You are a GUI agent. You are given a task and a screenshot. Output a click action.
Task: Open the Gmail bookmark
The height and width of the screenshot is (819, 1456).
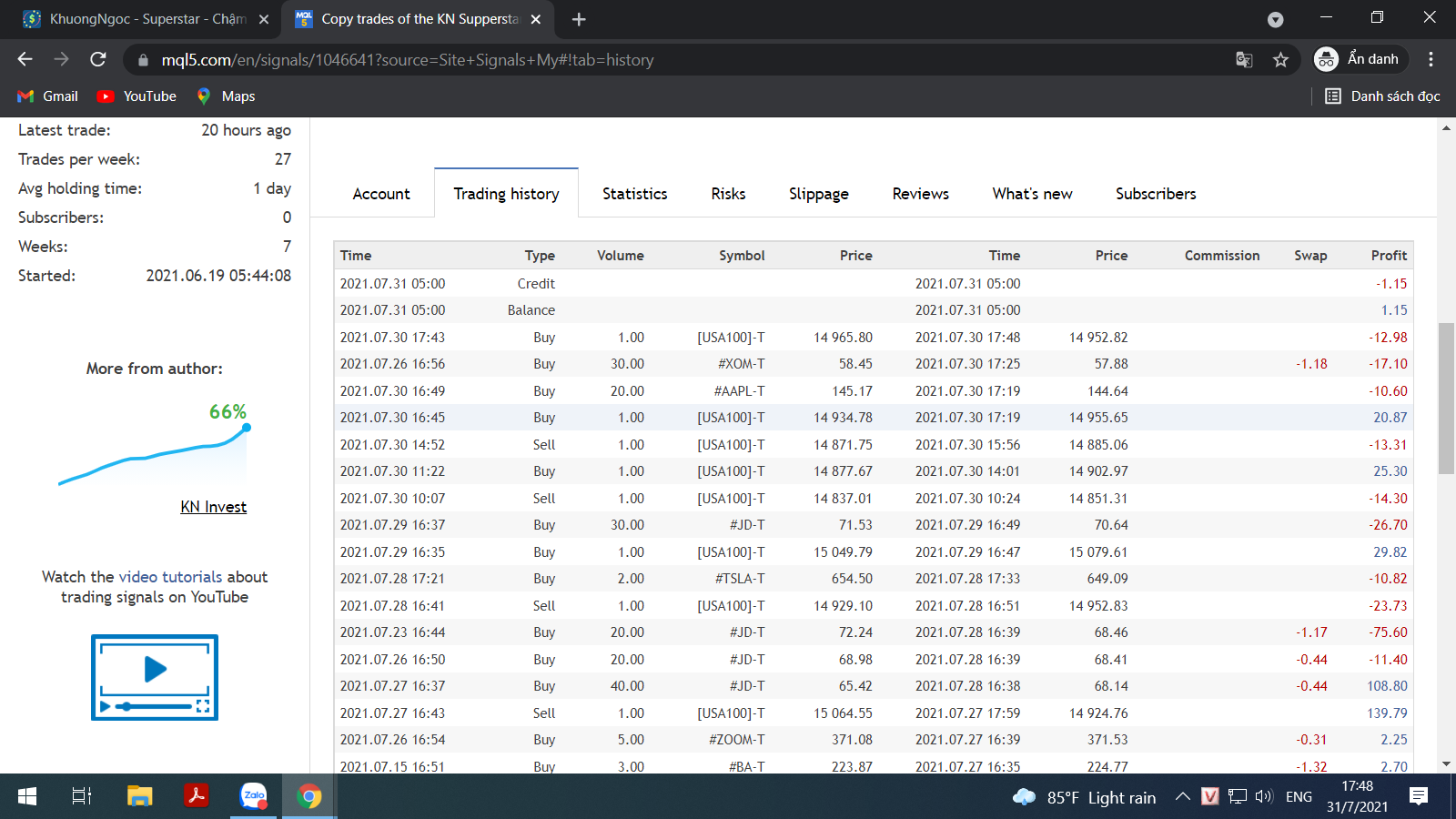click(48, 96)
